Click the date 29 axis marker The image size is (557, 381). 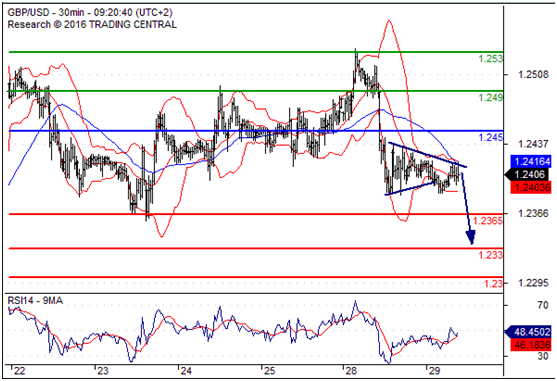pyautogui.click(x=434, y=371)
